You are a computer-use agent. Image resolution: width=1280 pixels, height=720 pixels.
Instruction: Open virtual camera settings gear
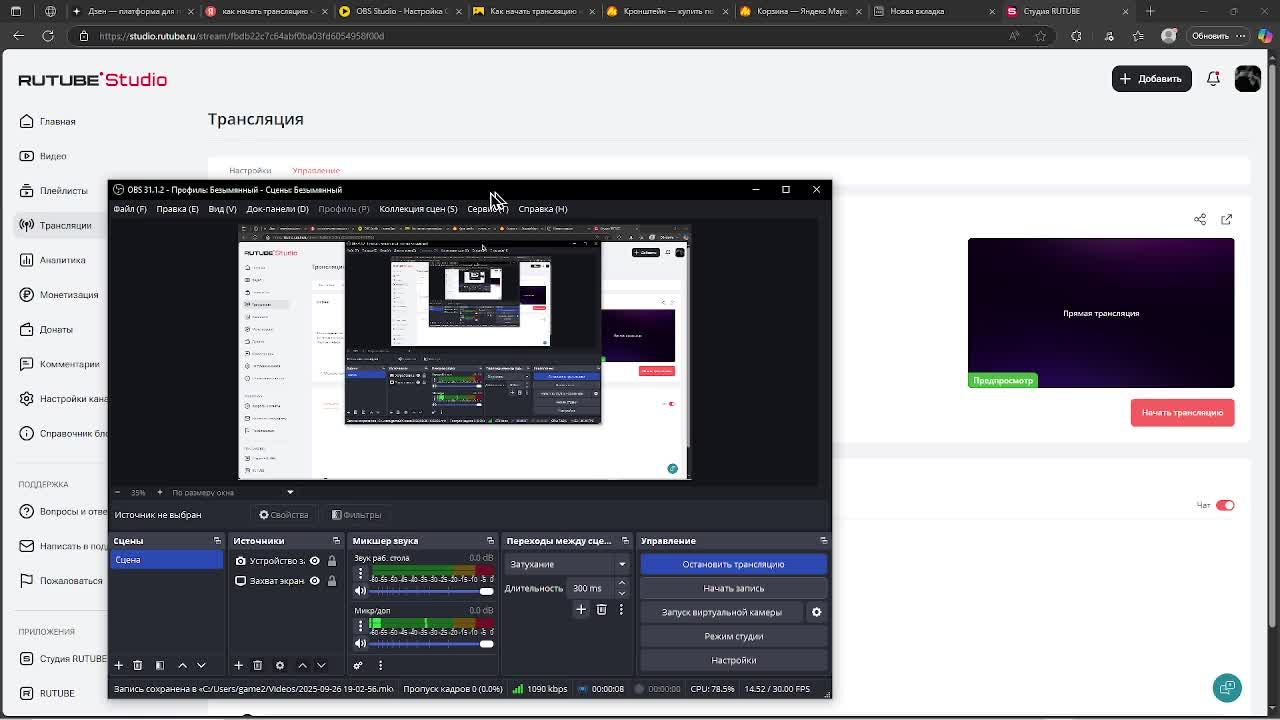point(816,612)
